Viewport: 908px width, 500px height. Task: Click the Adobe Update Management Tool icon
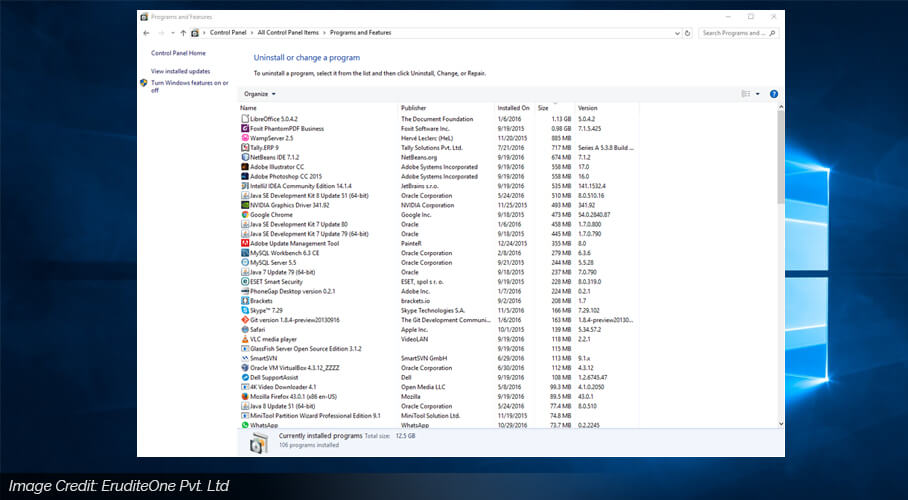click(245, 243)
